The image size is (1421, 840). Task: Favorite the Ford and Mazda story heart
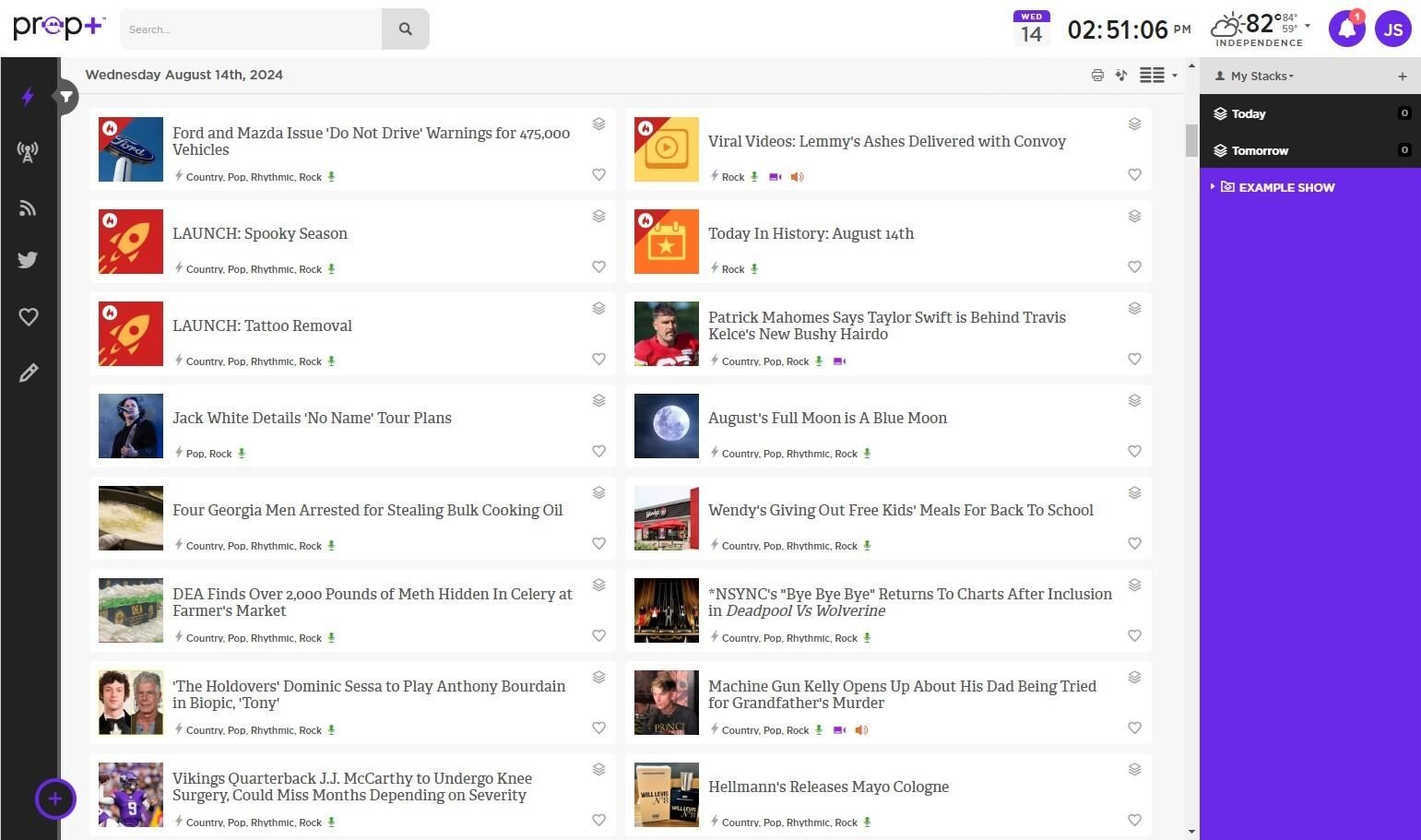click(x=598, y=174)
